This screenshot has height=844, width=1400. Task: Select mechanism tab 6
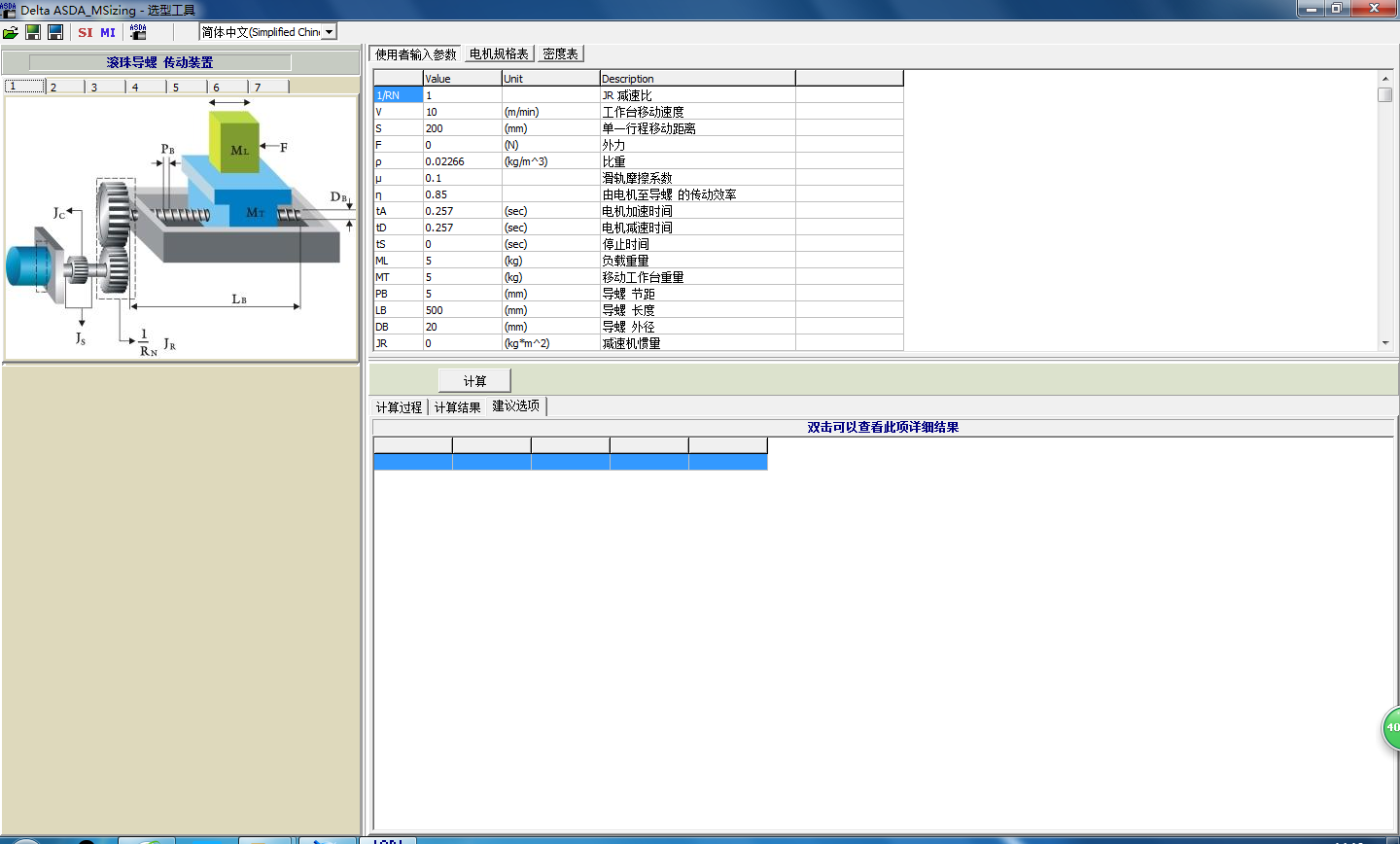[229, 87]
